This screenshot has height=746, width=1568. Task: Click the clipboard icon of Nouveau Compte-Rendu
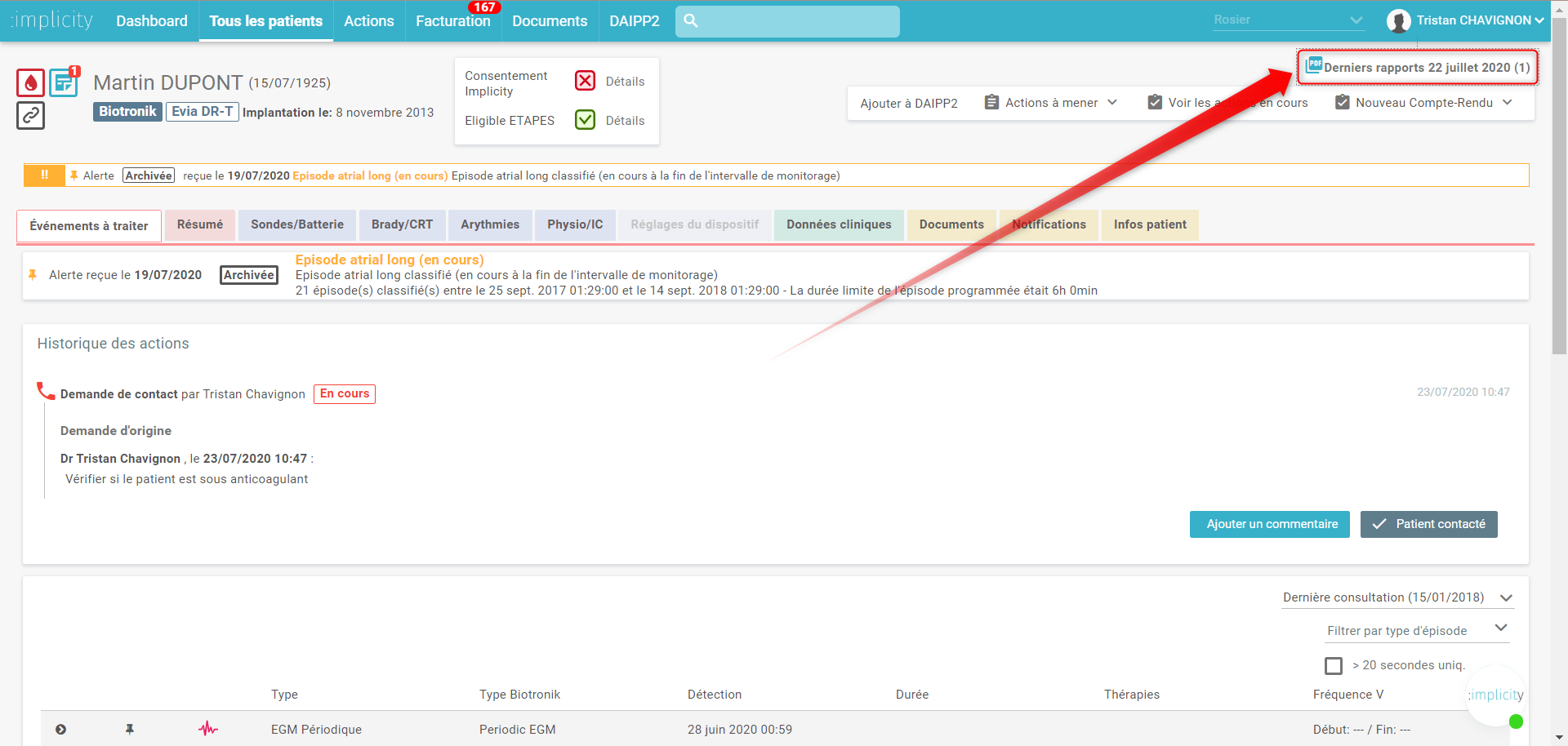(x=1342, y=102)
